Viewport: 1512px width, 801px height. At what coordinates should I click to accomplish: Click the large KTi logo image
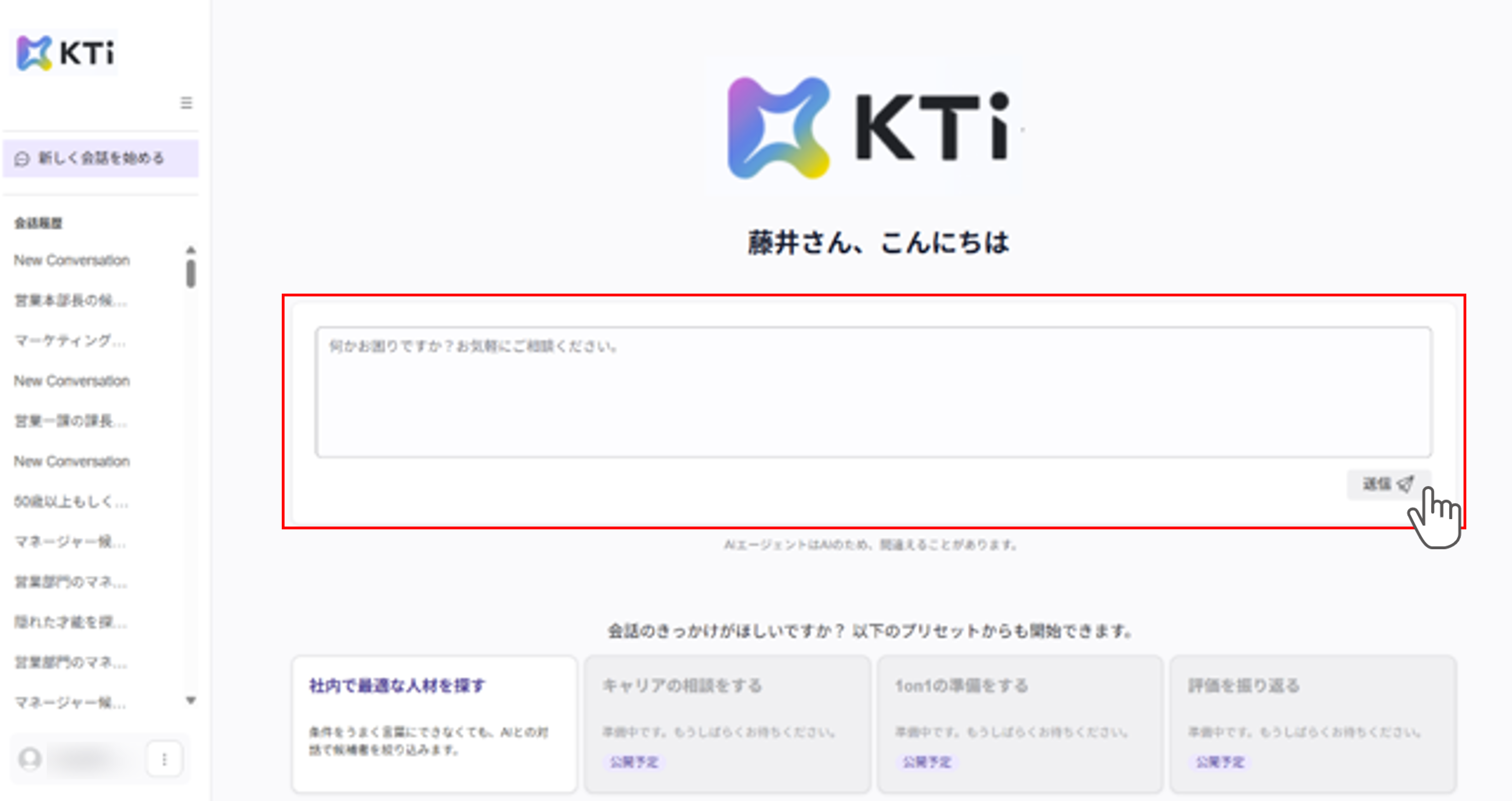869,128
